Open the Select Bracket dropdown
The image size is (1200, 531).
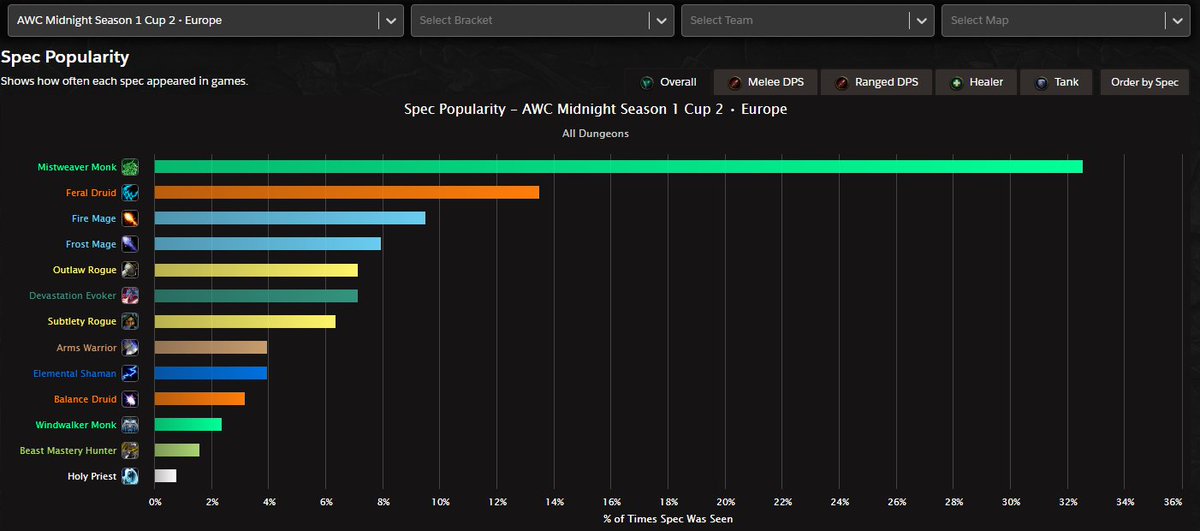pyautogui.click(x=543, y=20)
